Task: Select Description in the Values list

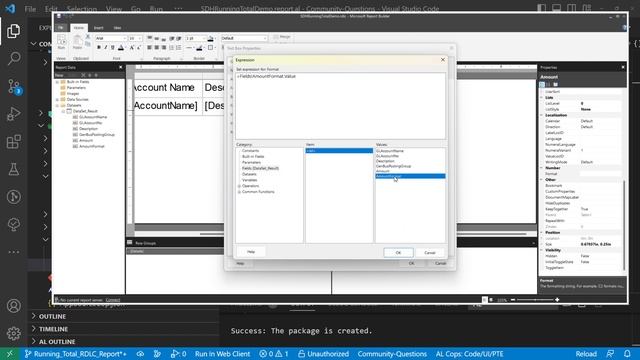Action: [385, 161]
